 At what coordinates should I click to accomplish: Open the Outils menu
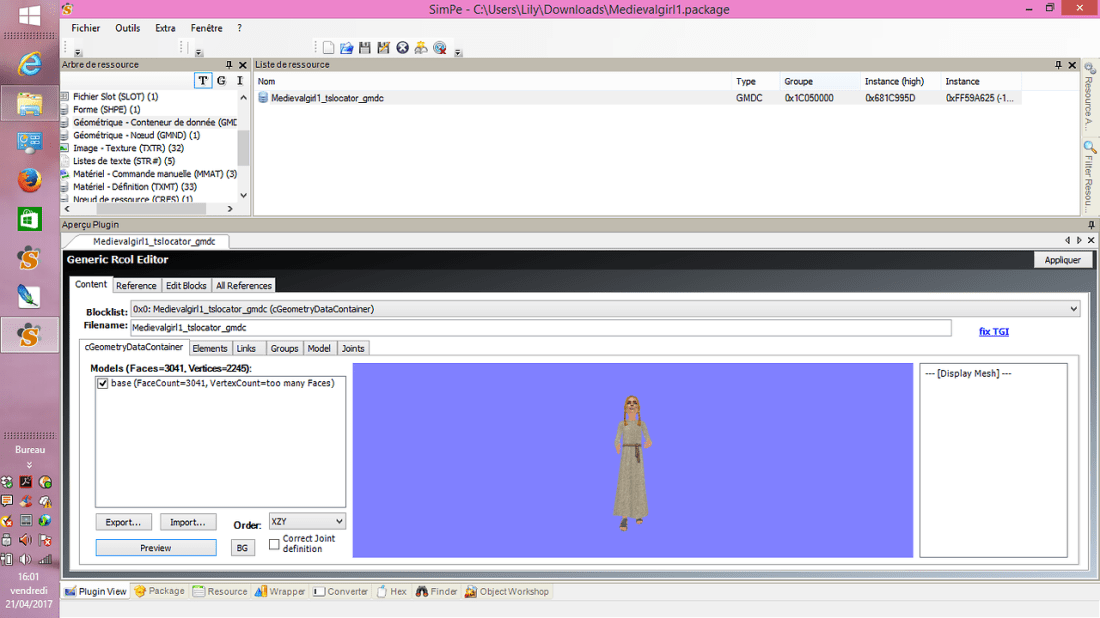(127, 28)
